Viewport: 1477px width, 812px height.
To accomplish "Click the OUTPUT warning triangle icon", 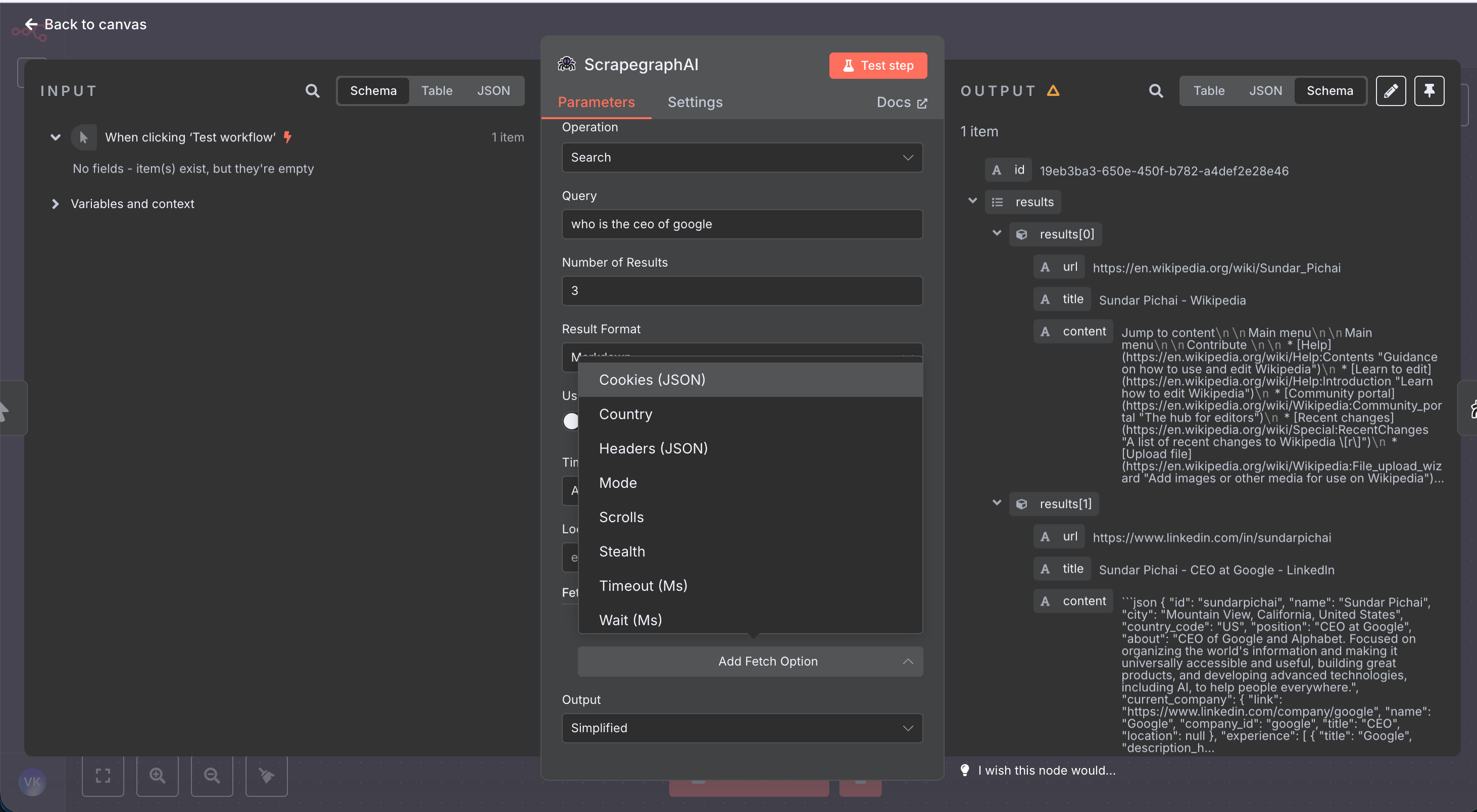I will point(1053,90).
